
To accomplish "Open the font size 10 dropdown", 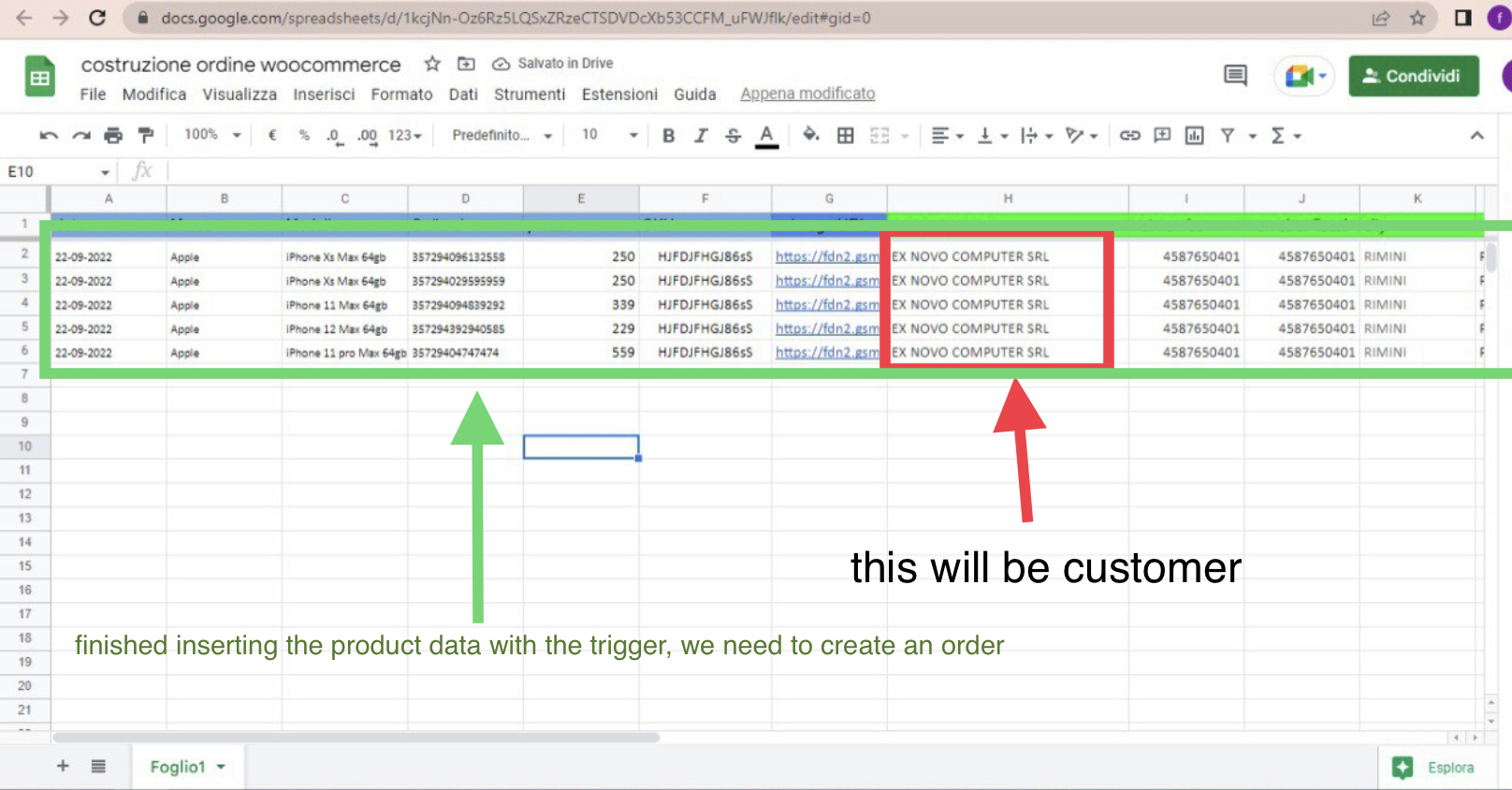I will click(x=609, y=135).
